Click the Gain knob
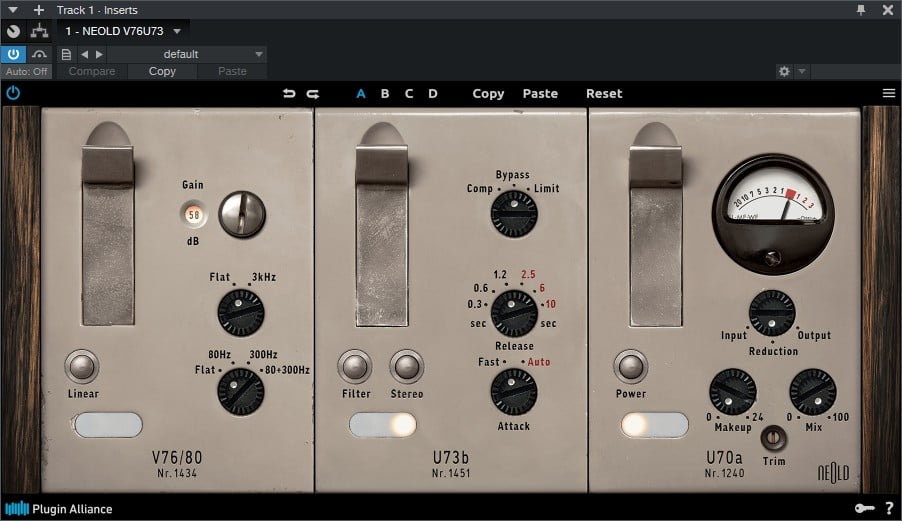Image resolution: width=902 pixels, height=521 pixels. pyautogui.click(x=242, y=214)
